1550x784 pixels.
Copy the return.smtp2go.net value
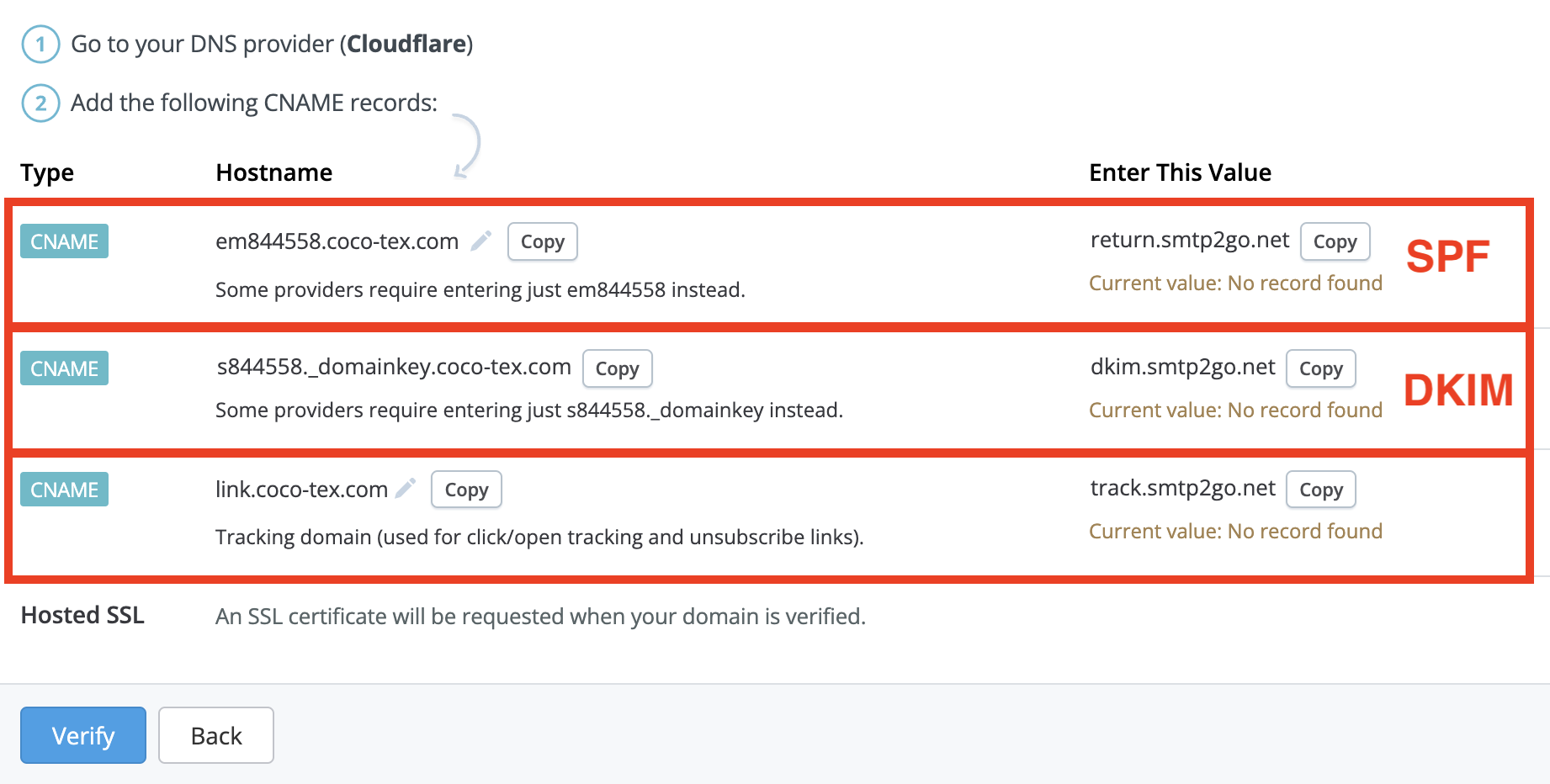pos(1335,241)
